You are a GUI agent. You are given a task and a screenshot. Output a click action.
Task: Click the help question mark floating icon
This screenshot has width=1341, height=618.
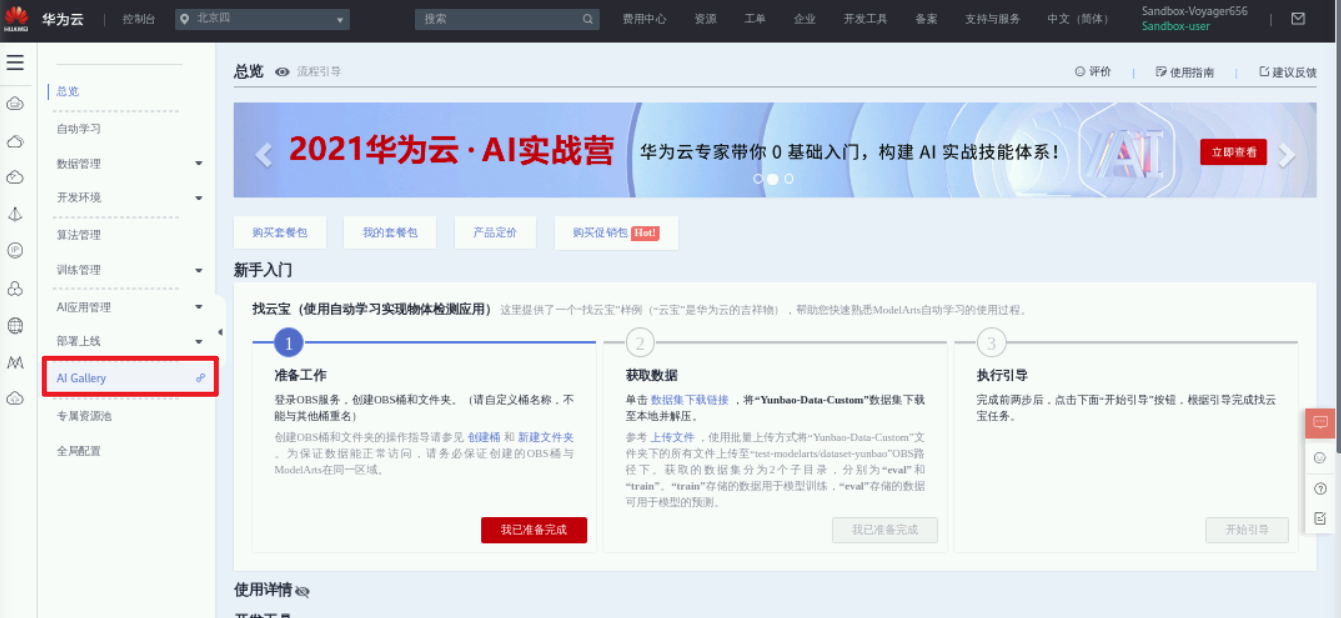1320,489
